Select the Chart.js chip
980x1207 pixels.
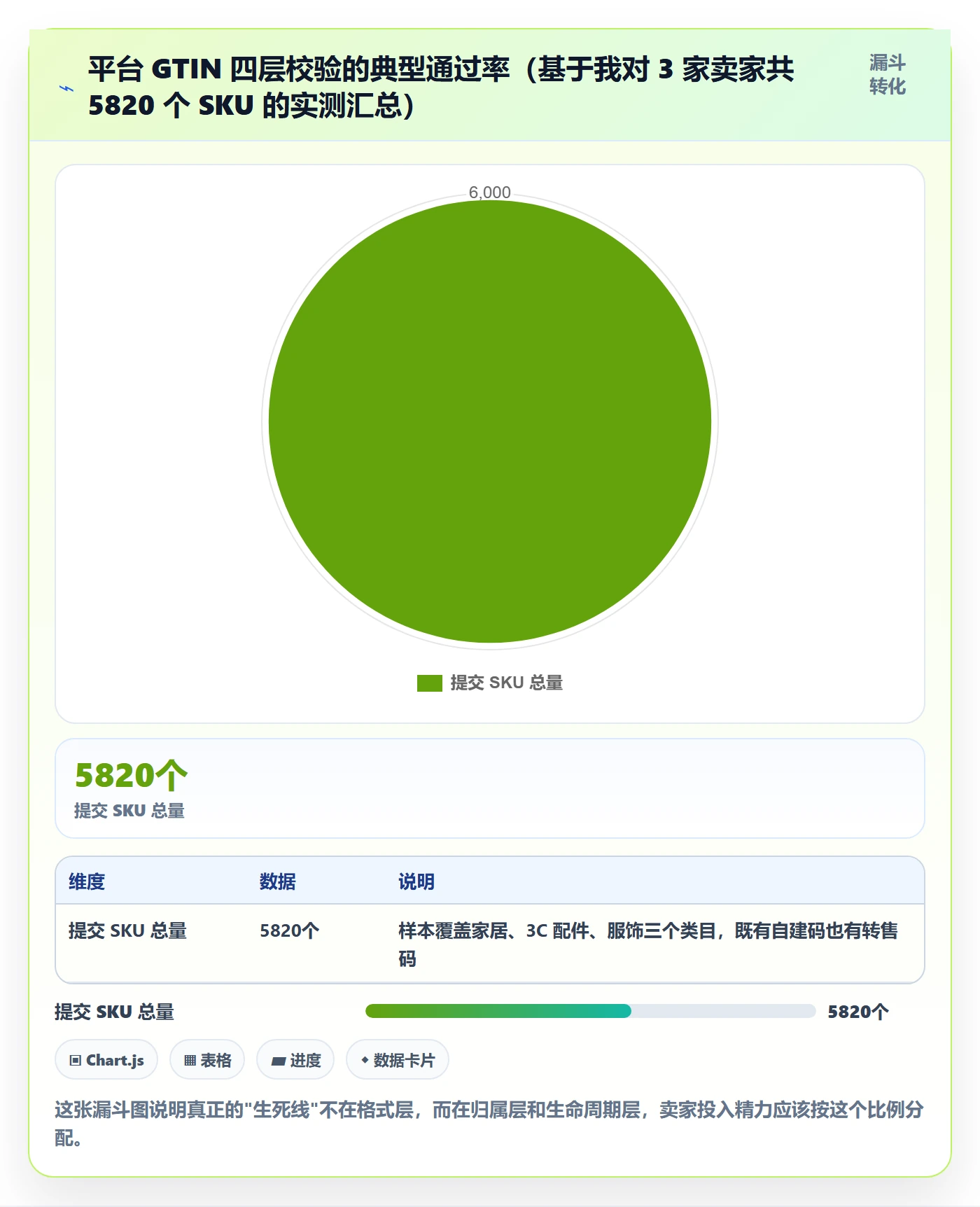tap(106, 1060)
